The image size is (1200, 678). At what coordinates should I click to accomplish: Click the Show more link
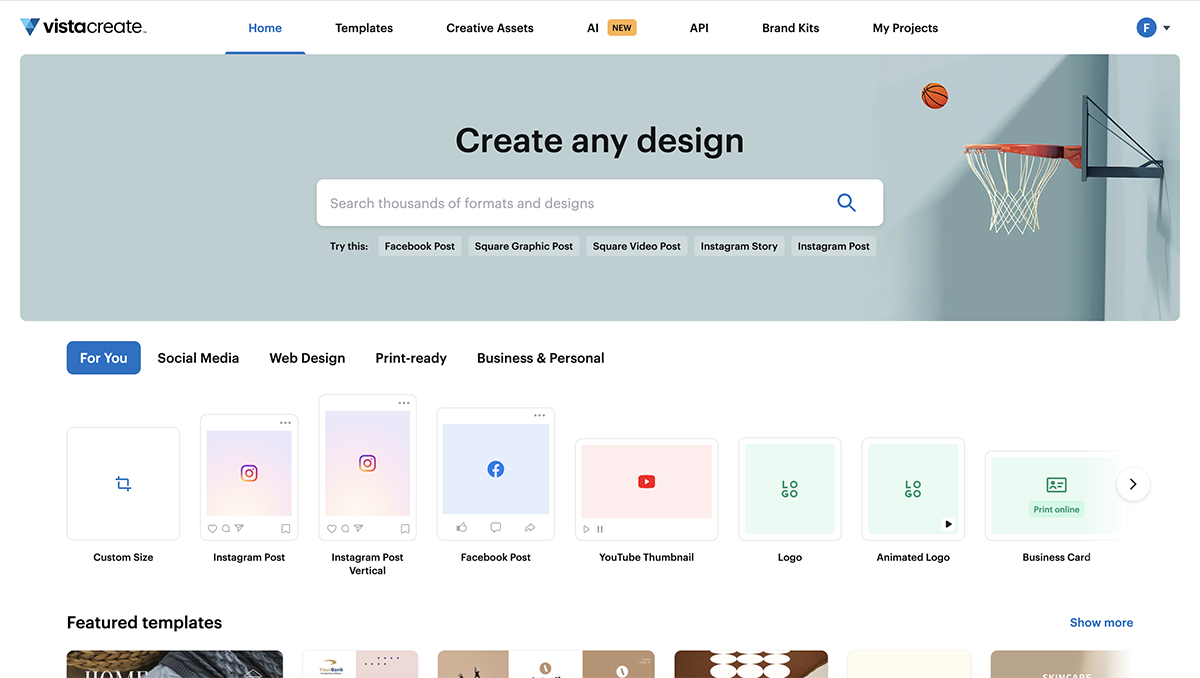point(1101,622)
